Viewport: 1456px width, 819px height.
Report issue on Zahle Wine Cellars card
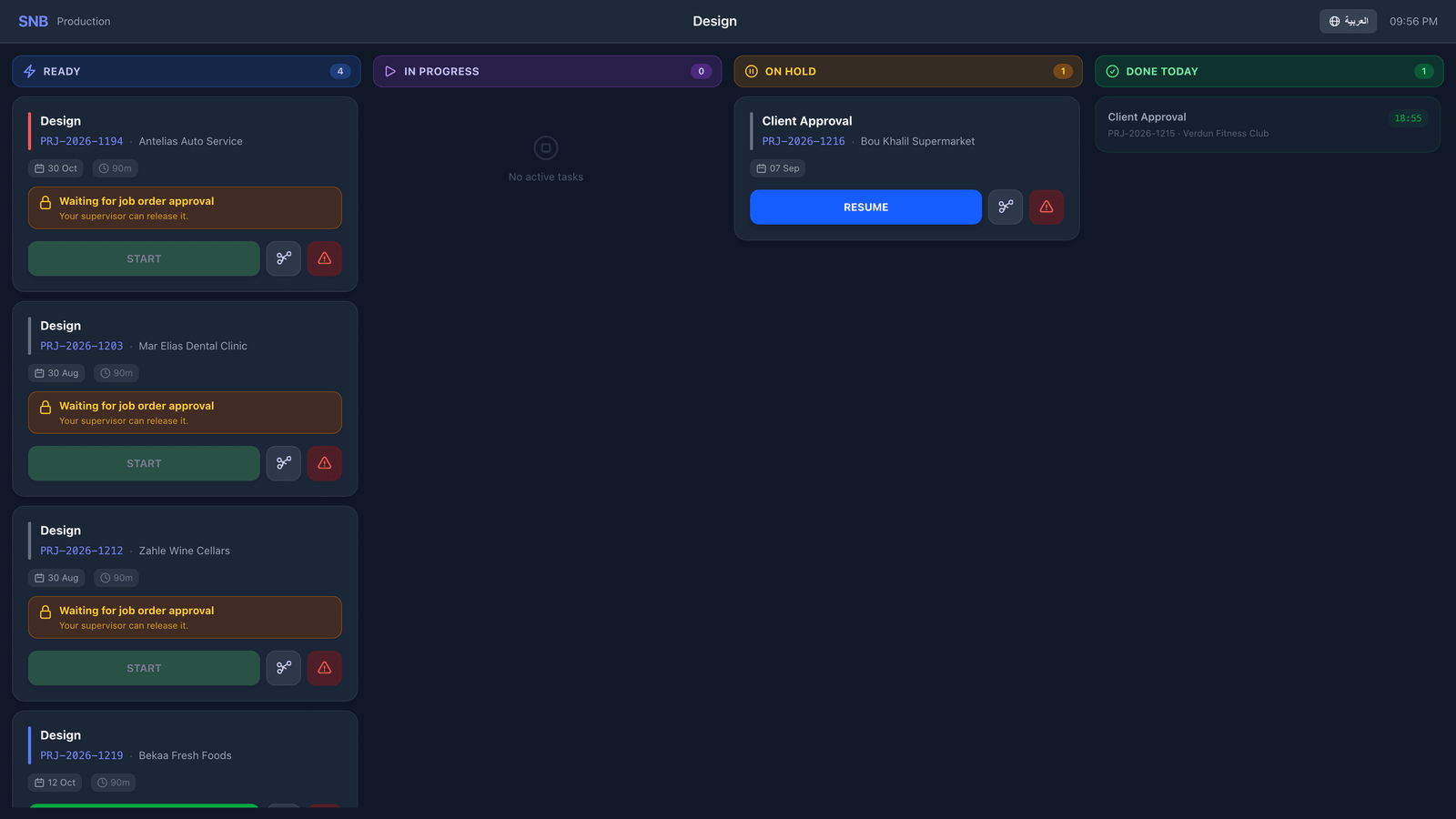(x=325, y=668)
